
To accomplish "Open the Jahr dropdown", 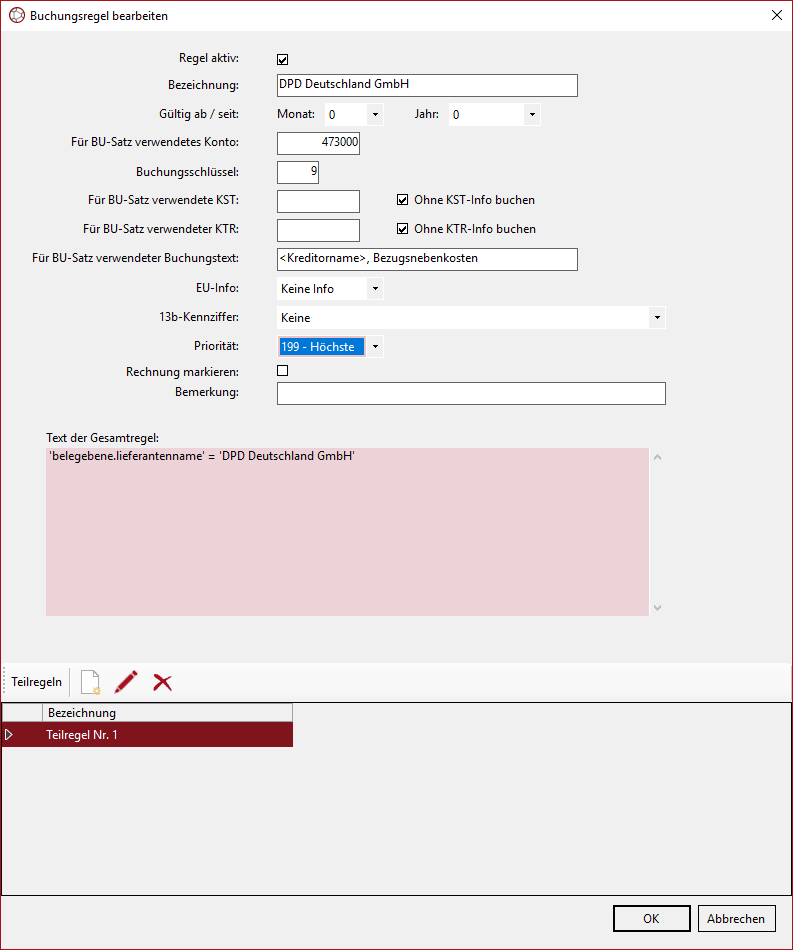I will point(531,115).
